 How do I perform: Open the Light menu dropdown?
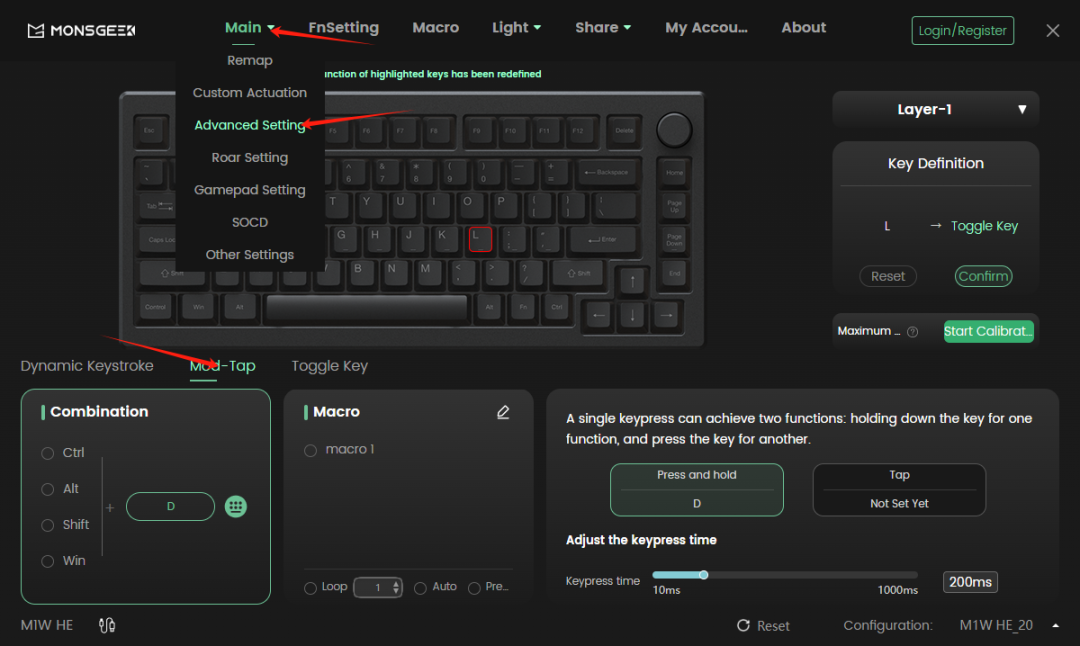point(516,27)
